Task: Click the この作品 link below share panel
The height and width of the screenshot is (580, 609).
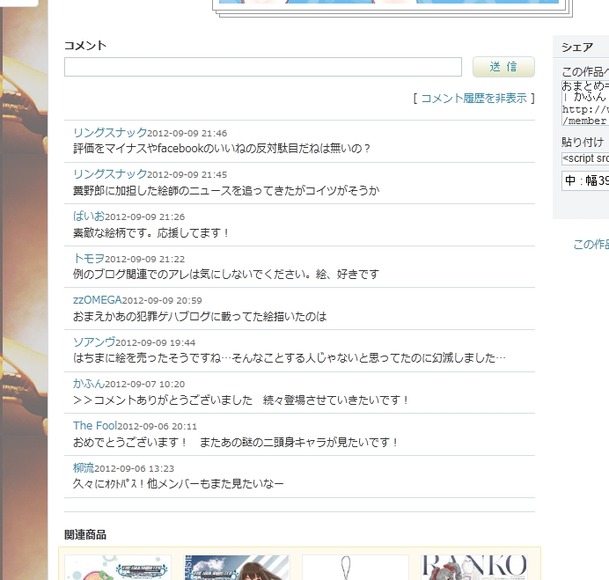Action: point(591,244)
